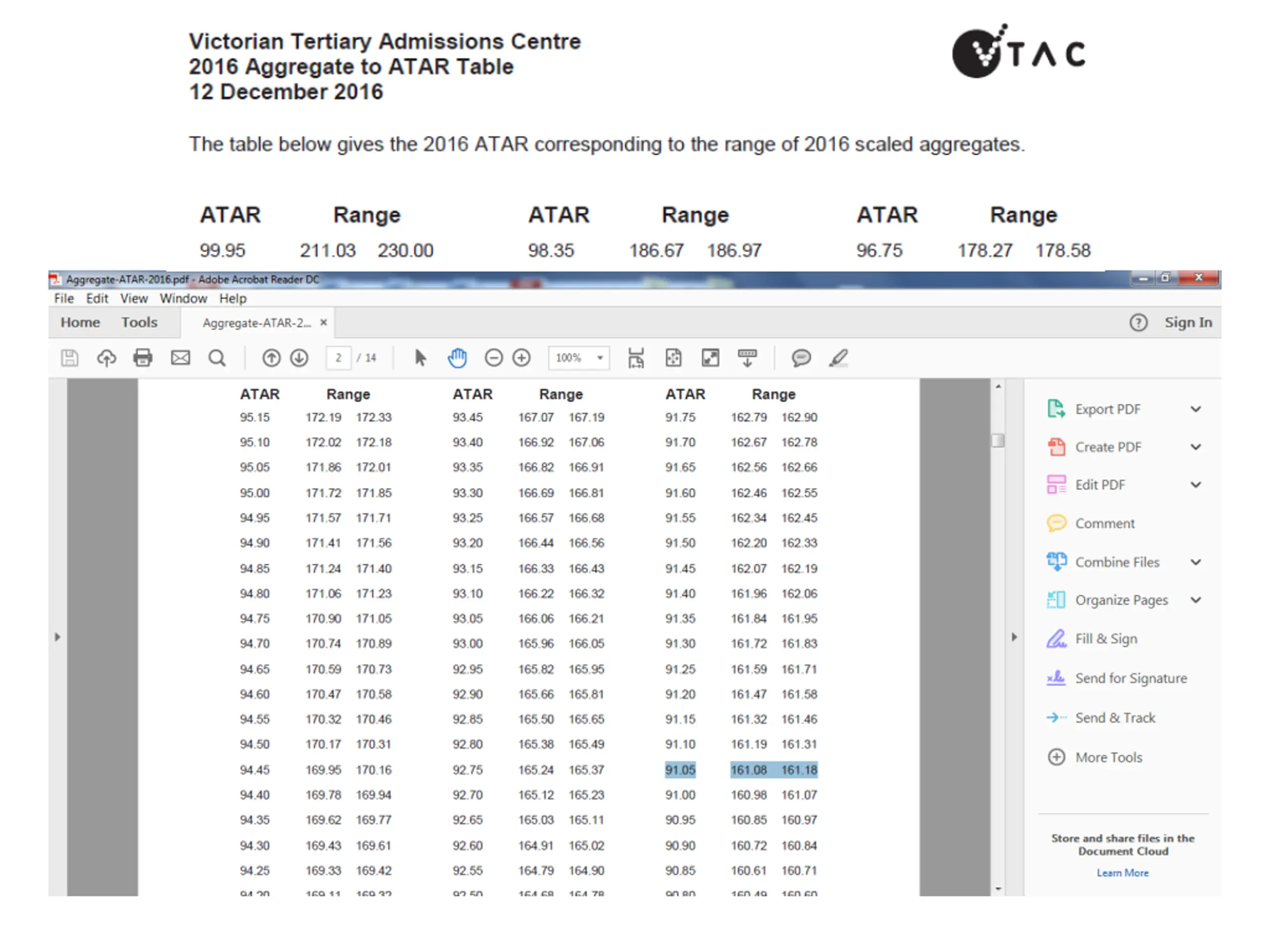This screenshot has height=952, width=1270.
Task: Click the Sign In button
Action: coord(1189,322)
